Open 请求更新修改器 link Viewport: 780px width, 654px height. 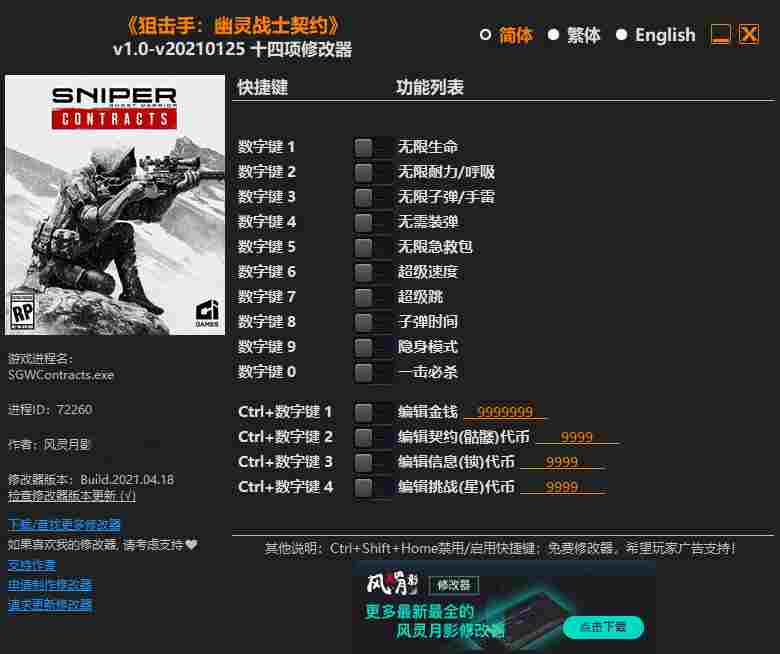(50, 605)
